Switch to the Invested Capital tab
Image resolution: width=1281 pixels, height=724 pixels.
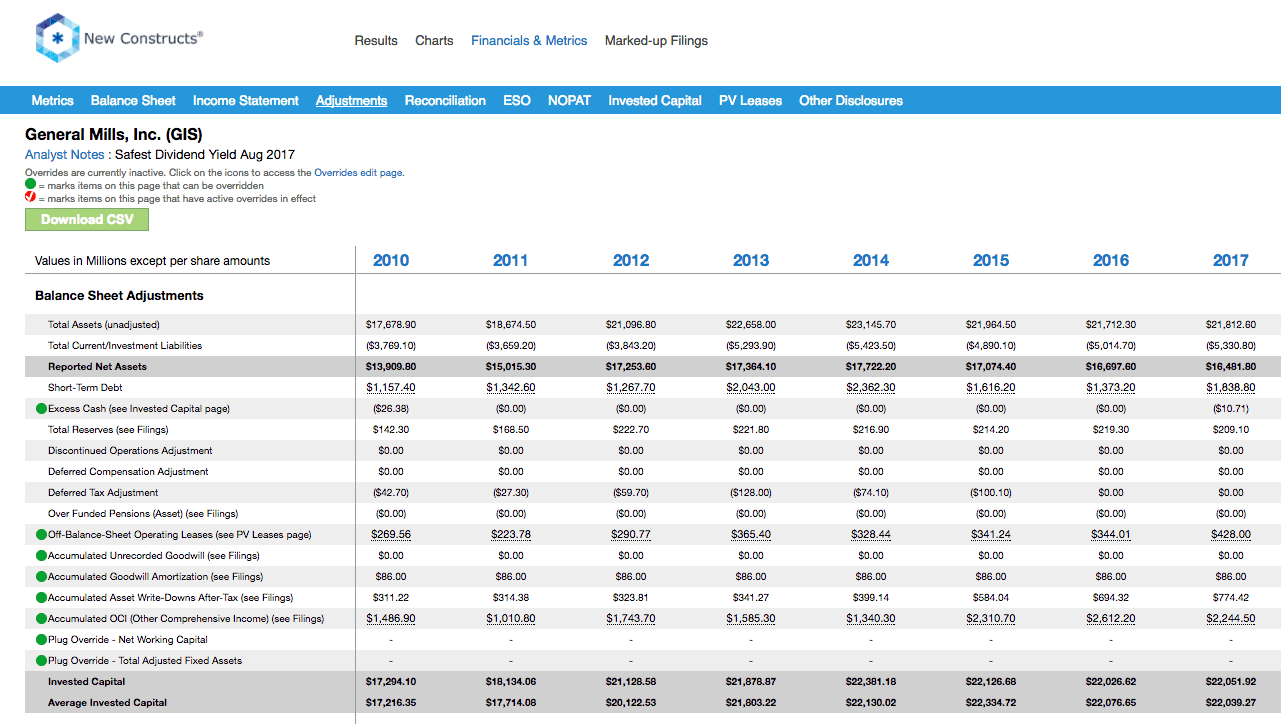coord(655,101)
